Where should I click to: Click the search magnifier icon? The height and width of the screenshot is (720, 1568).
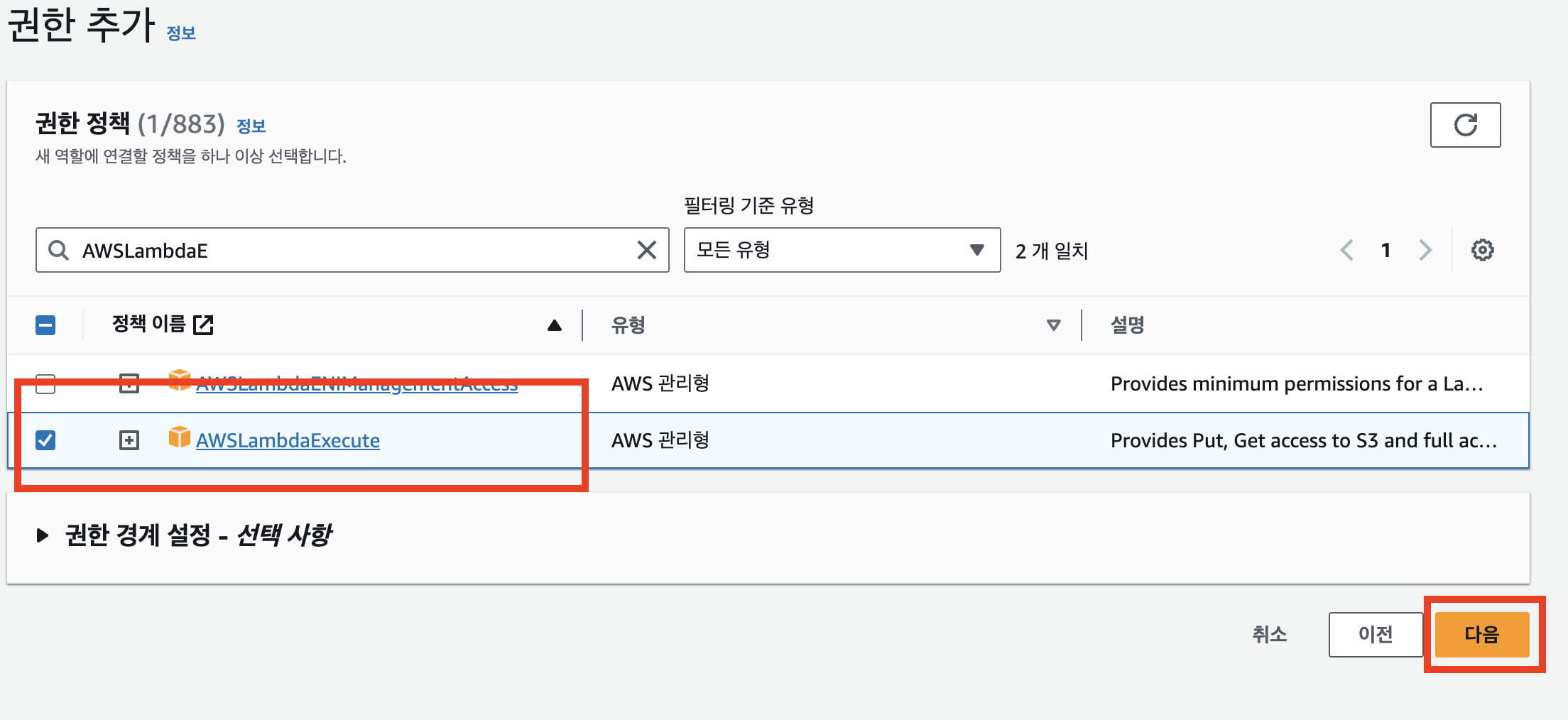point(58,250)
